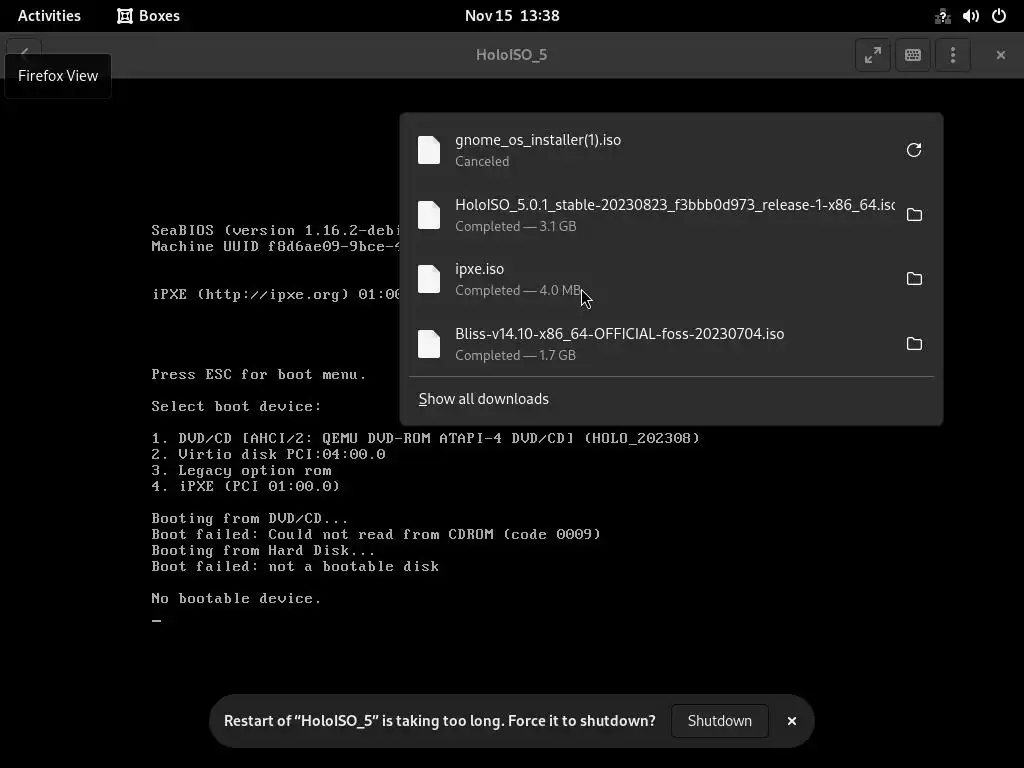Screen dimensions: 1024x768
Task: Force shutdown with the Shutdown button
Action: 720,721
